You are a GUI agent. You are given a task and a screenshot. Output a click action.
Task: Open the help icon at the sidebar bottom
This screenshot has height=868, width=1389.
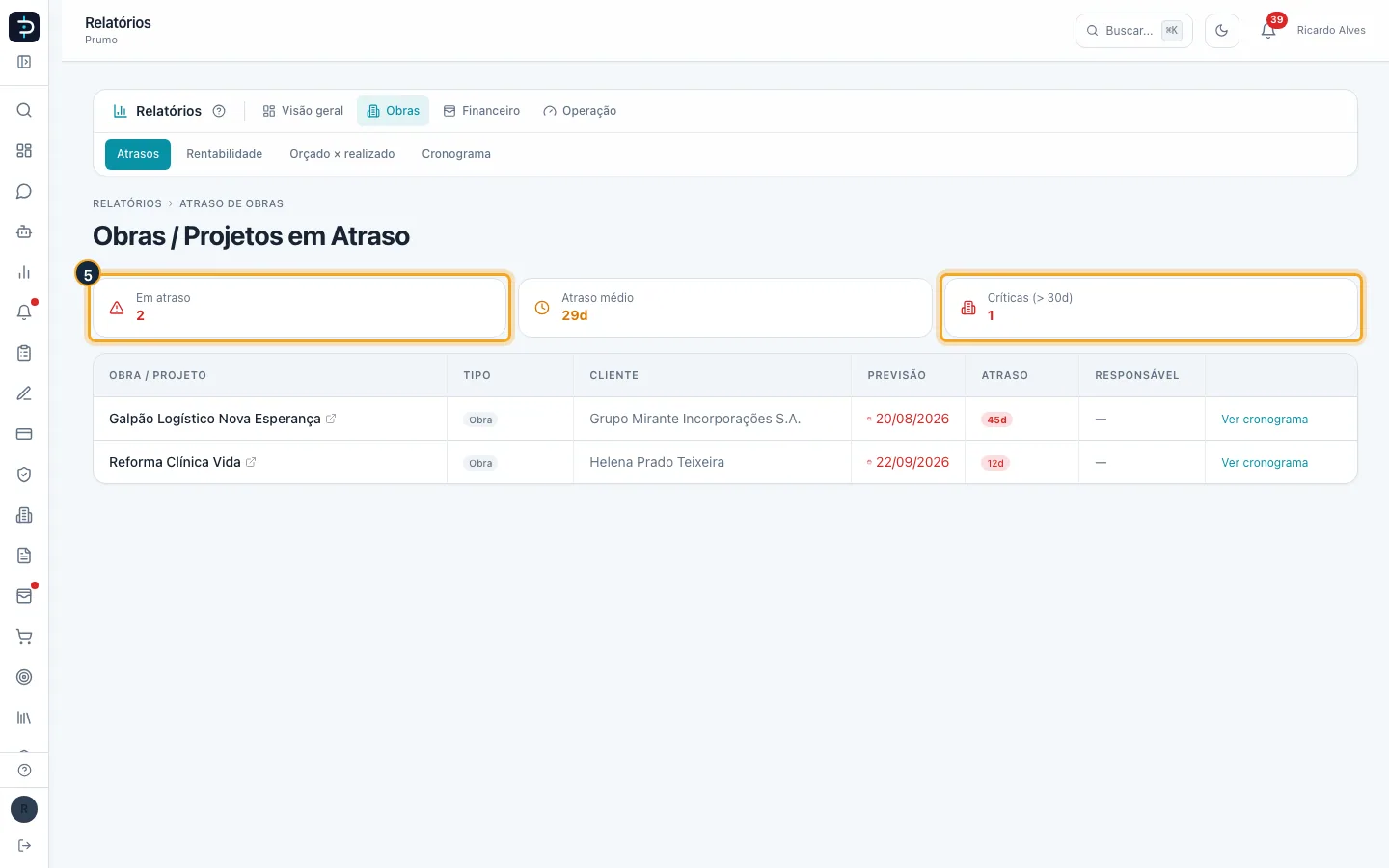(24, 770)
